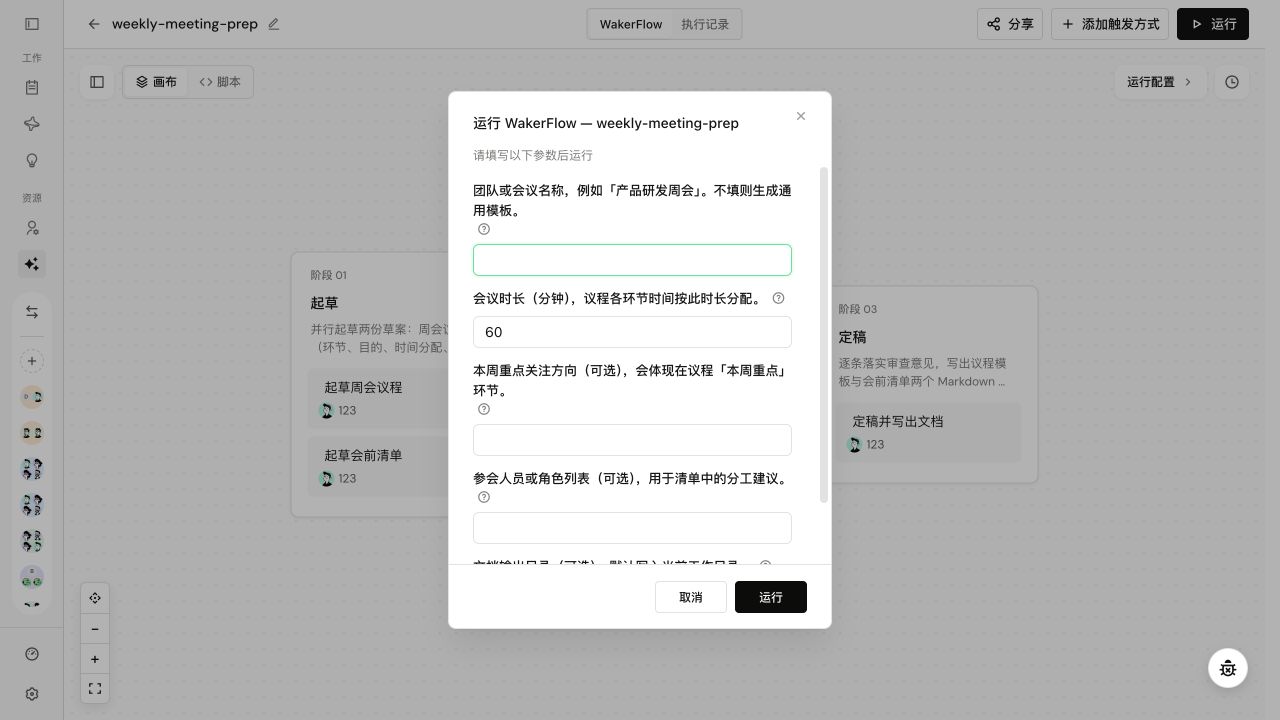Expand the 运行配置 panel

click(1160, 82)
